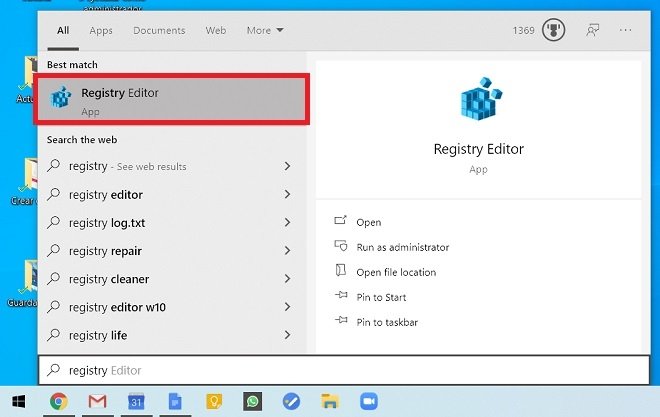Viewport: 660px width, 417px height.
Task: Select the 'registry repair' suggestion
Action: coord(171,251)
